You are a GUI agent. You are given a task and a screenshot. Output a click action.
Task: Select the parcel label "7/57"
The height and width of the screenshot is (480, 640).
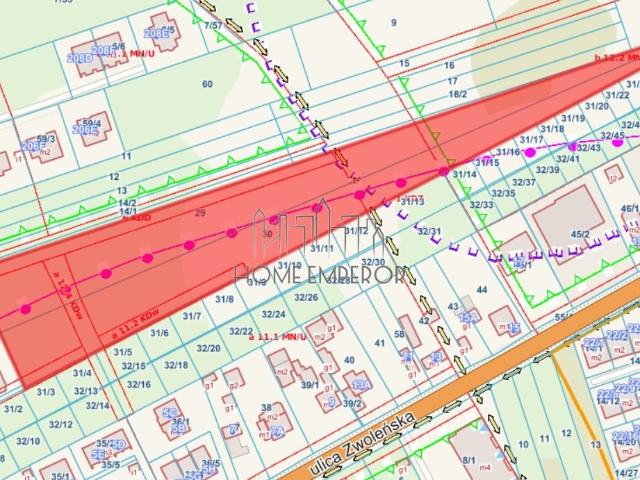pos(213,26)
